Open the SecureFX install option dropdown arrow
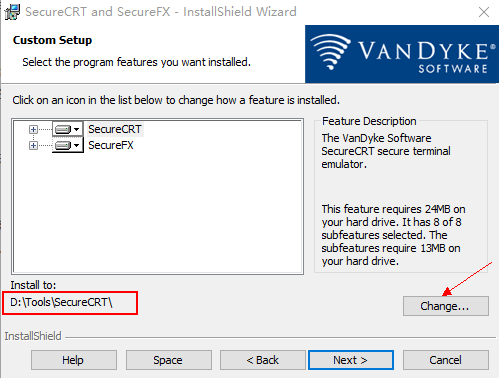499x378 pixels. click(x=77, y=145)
